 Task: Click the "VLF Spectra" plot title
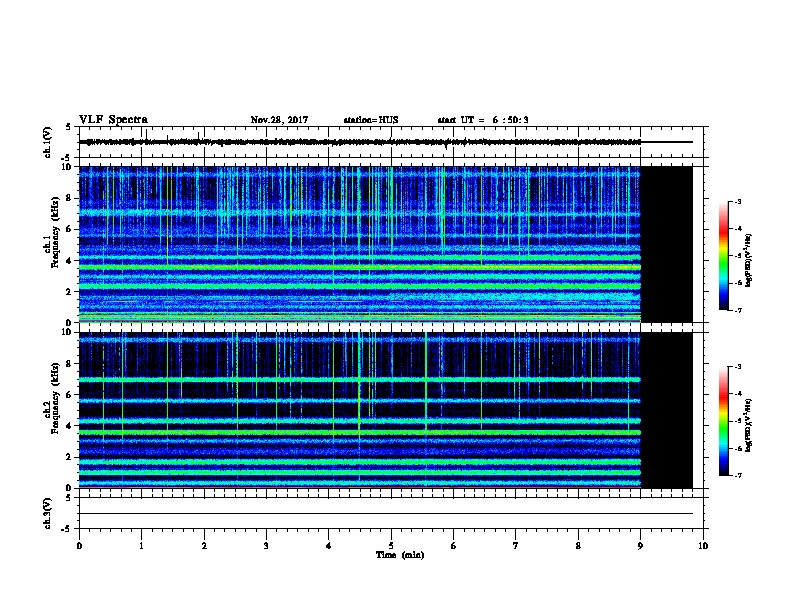[113, 120]
